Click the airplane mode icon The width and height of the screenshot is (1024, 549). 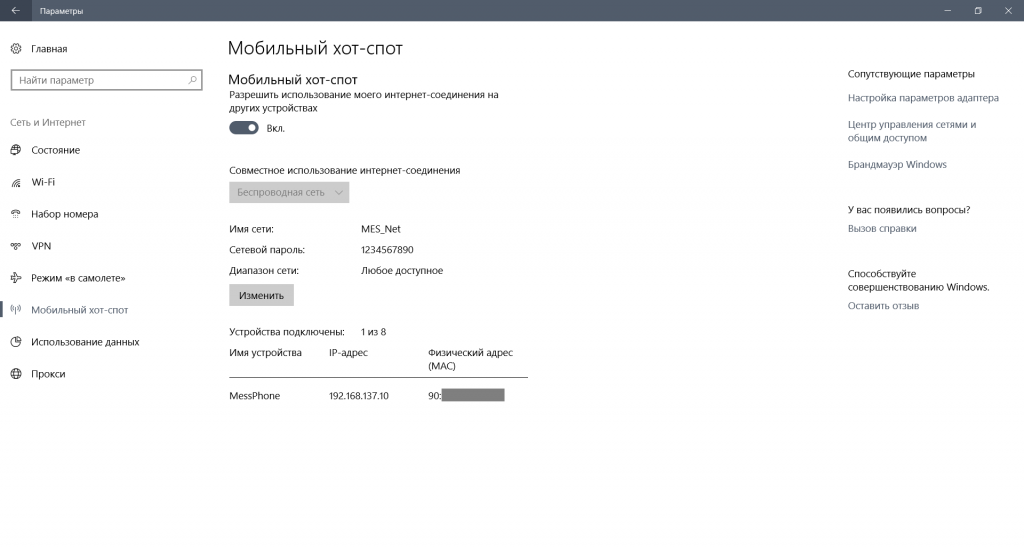click(x=16, y=277)
